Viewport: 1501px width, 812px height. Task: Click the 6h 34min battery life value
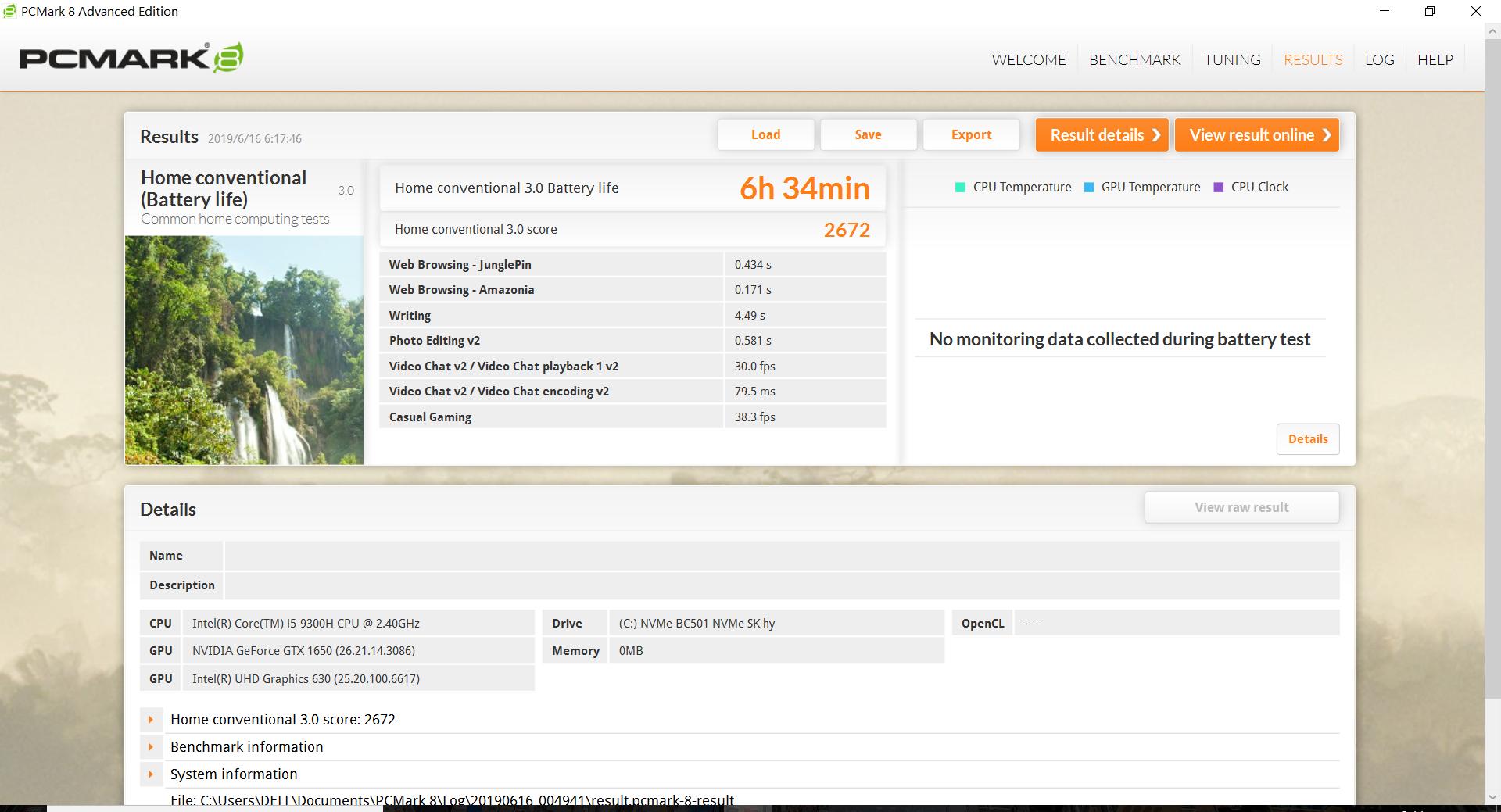(x=804, y=188)
